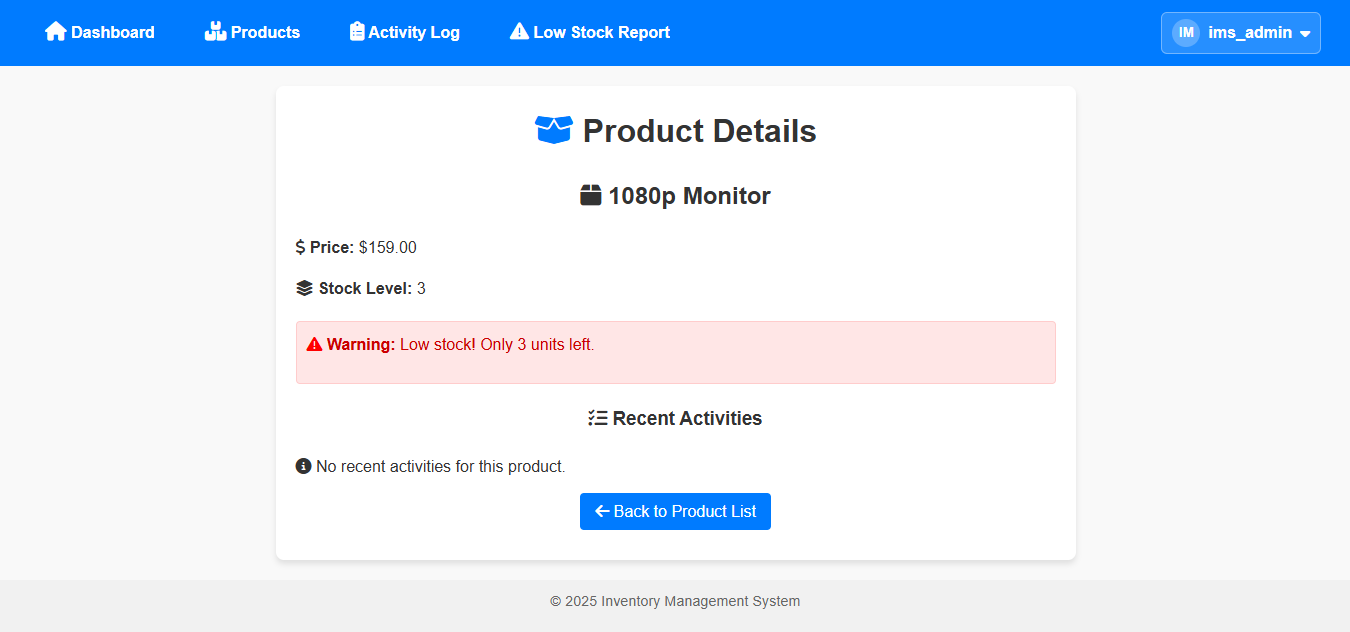Click the stacked layers icon beside Stock Level
This screenshot has width=1350, height=632.
pos(305,288)
